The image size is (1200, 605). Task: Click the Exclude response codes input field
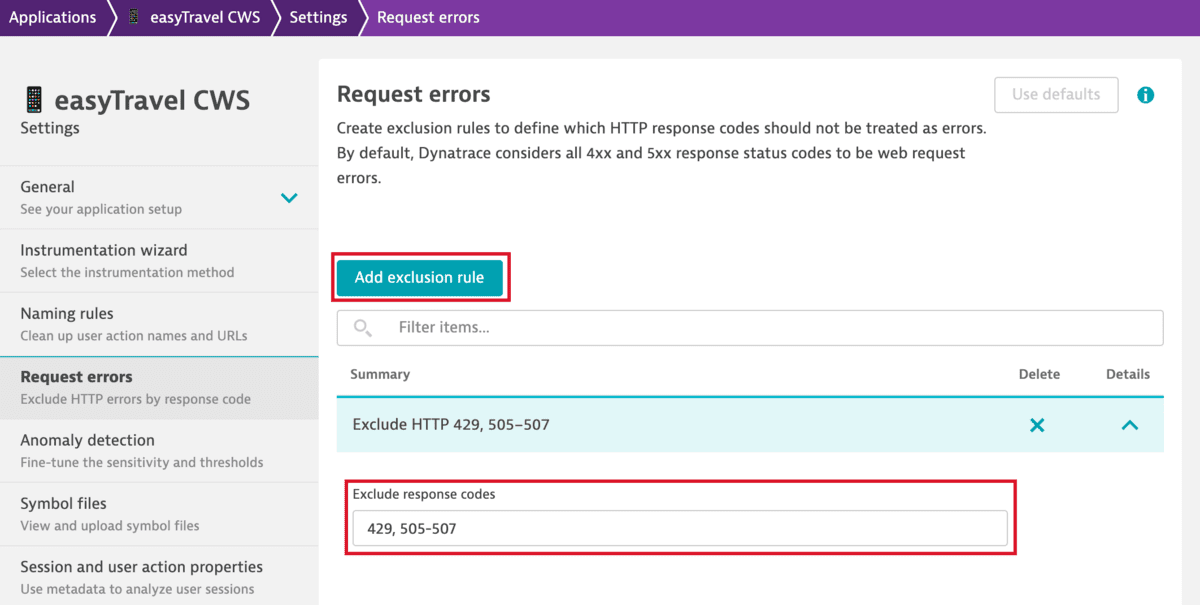point(680,528)
